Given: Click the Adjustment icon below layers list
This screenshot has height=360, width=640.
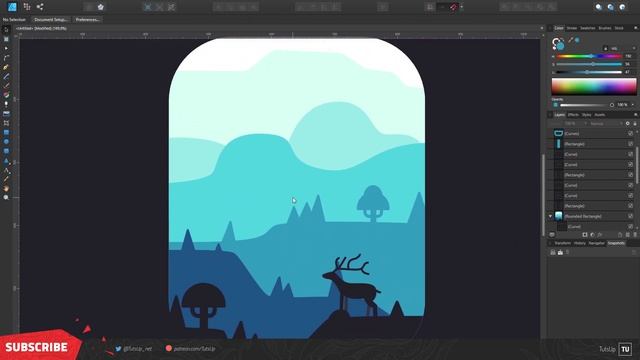Looking at the screenshot, I should point(592,235).
